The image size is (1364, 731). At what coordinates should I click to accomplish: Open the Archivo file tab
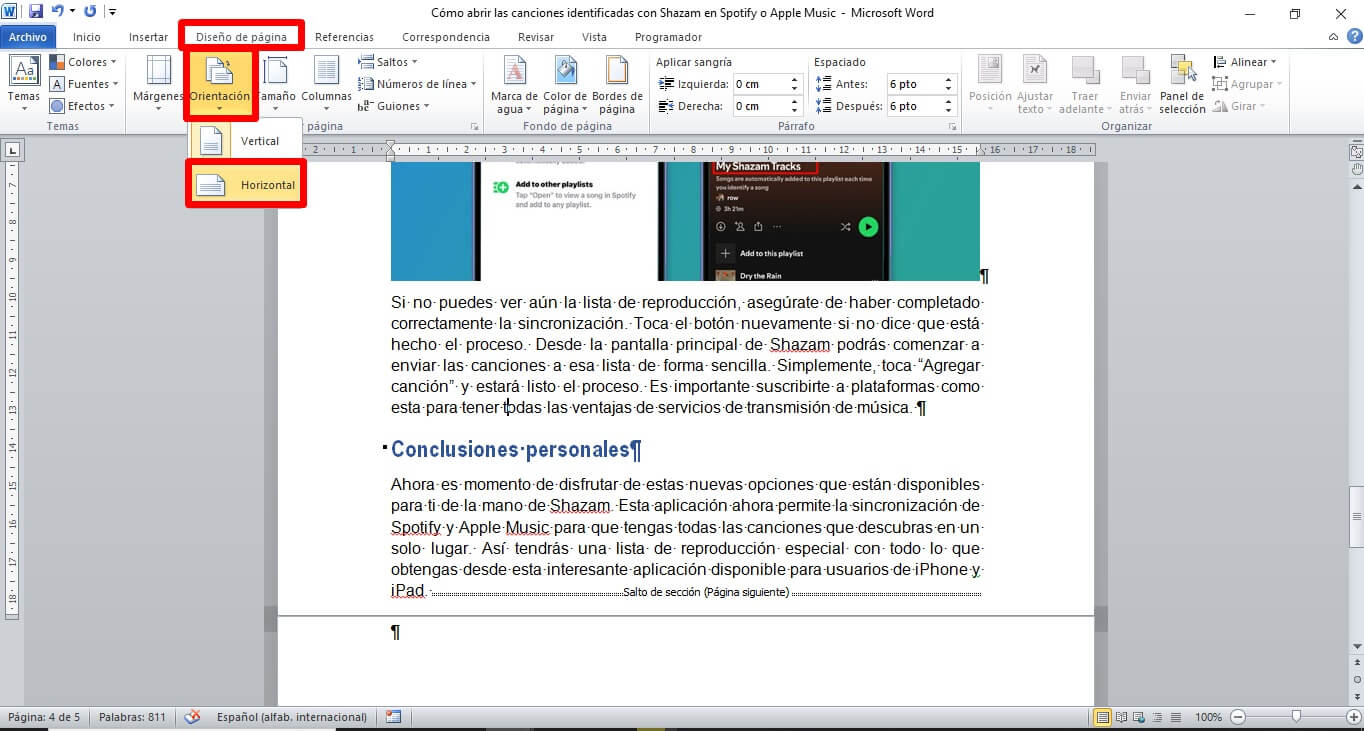point(28,37)
